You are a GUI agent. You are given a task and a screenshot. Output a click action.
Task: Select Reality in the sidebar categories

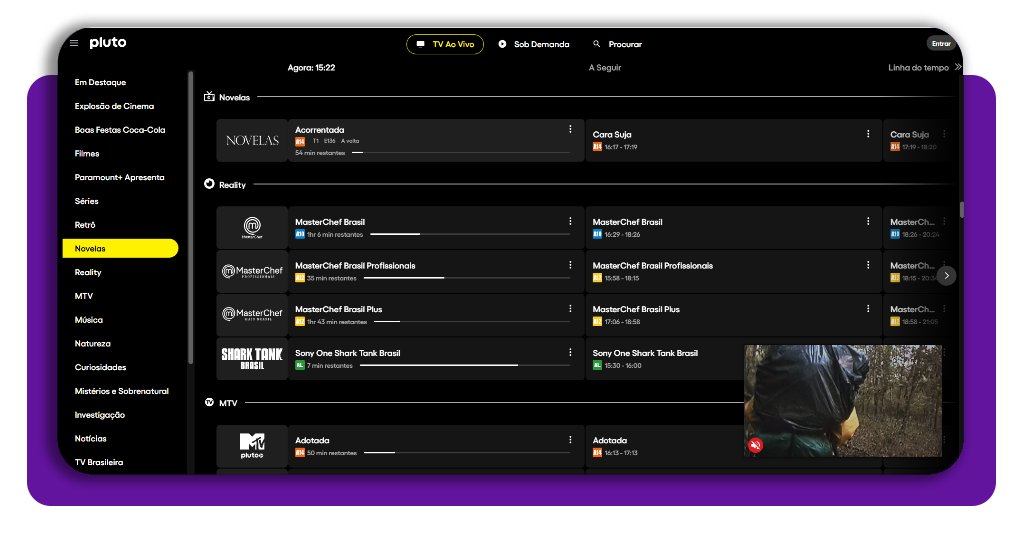pos(88,272)
